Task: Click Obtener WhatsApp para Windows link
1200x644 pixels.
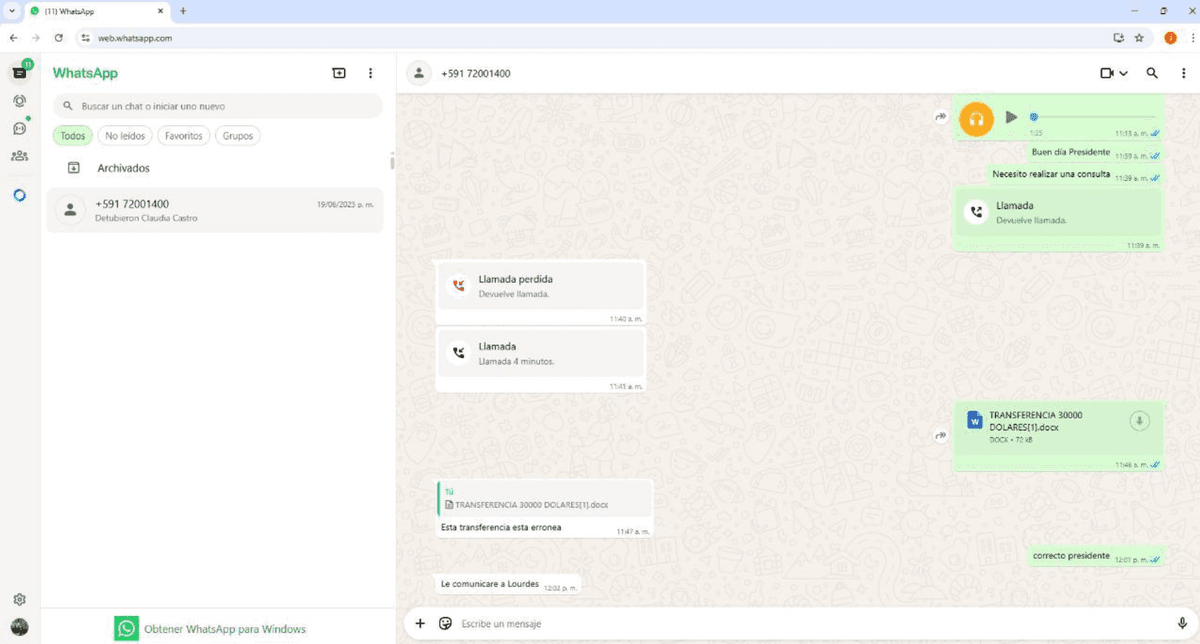Action: [224, 629]
